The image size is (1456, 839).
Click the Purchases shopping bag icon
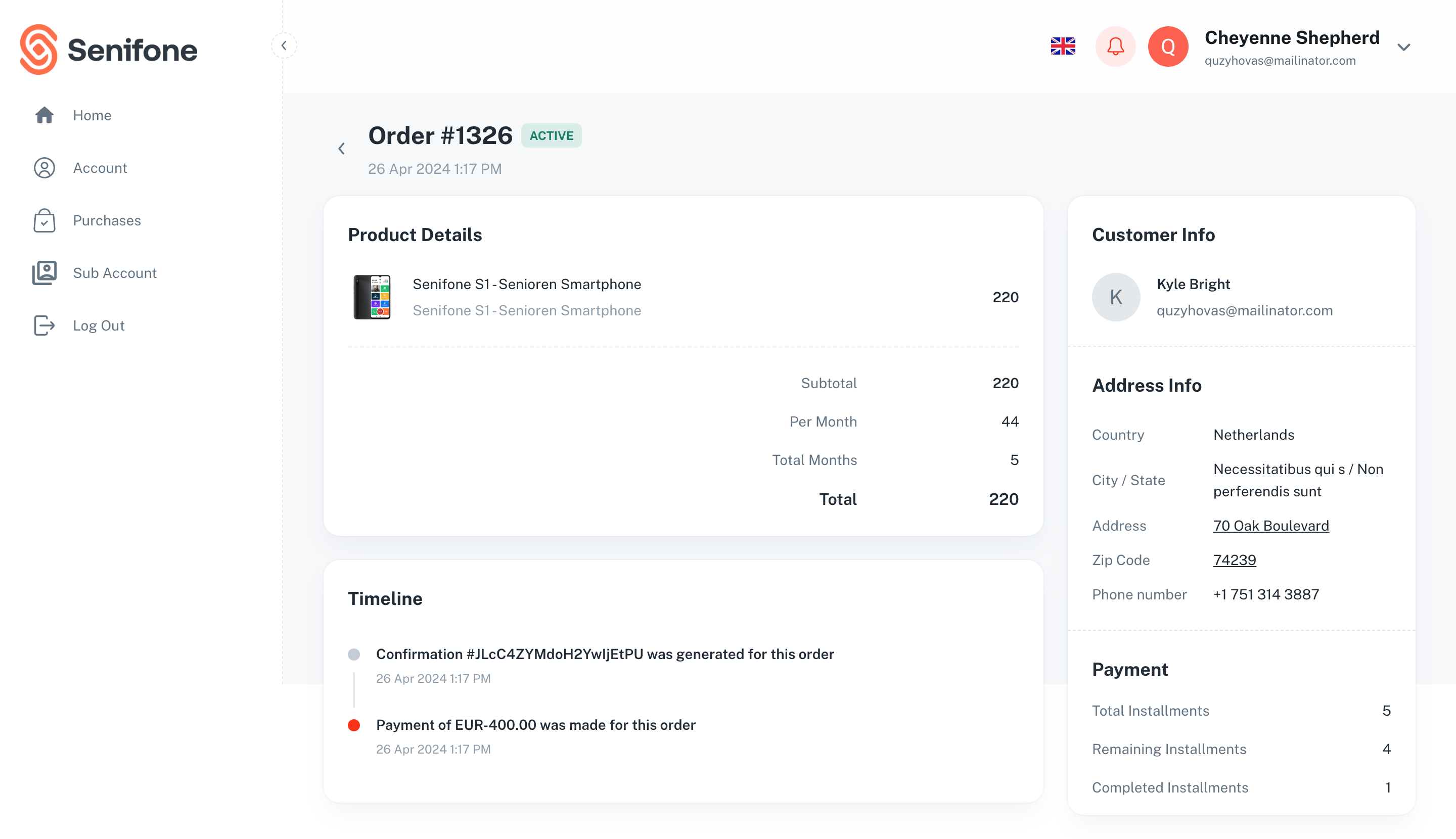[44, 221]
